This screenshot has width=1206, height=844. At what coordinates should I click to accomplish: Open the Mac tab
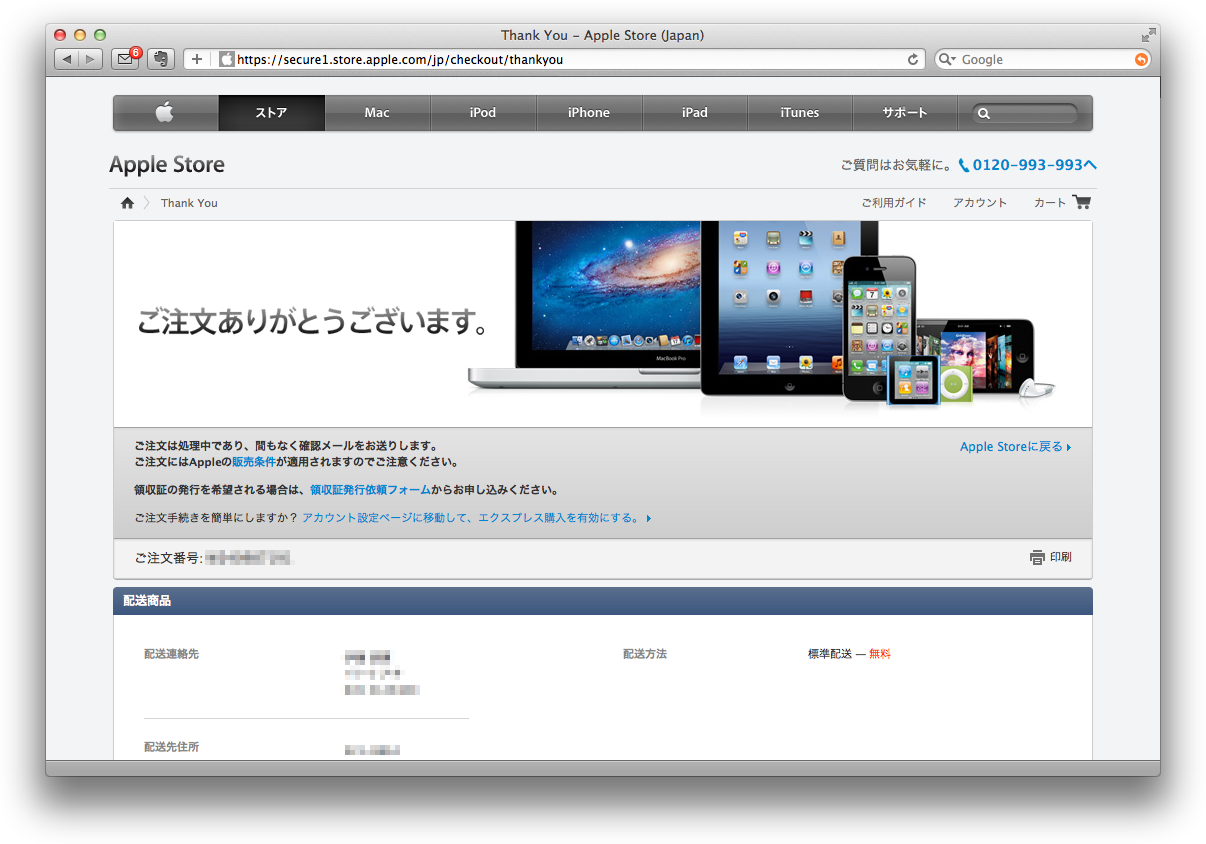point(377,113)
